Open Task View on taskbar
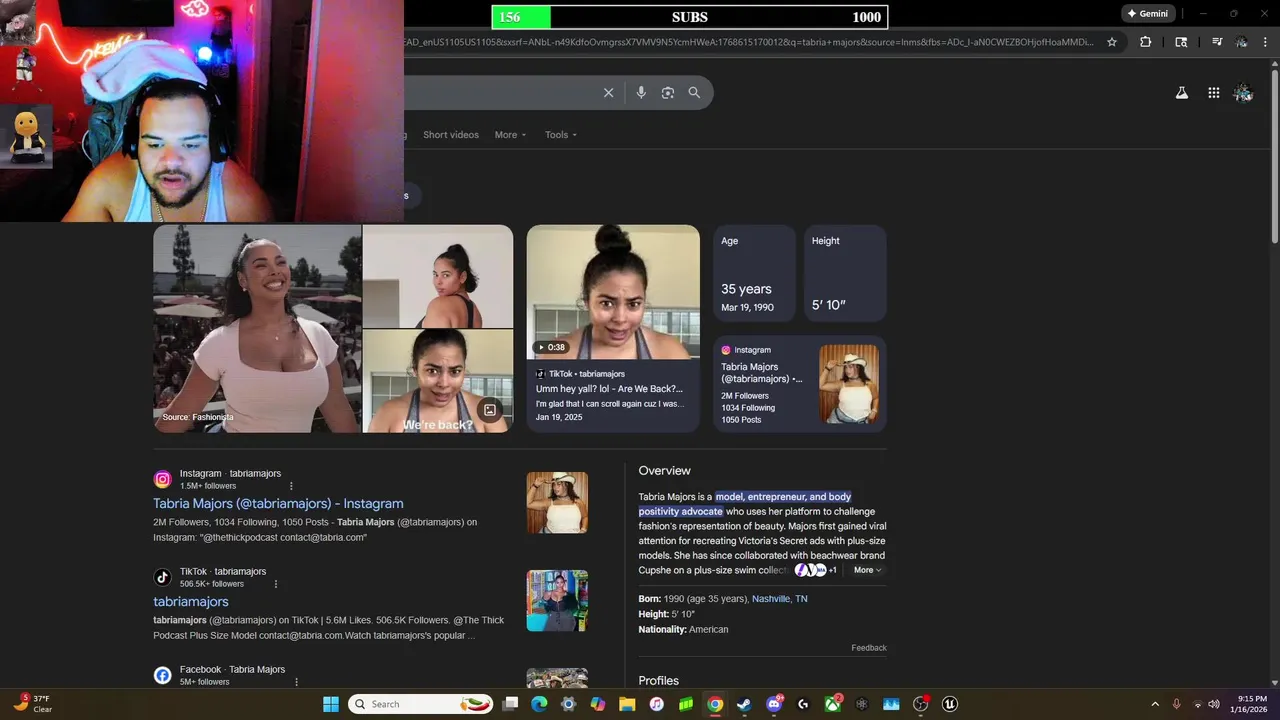Screen dimensions: 1280x720 [x=510, y=704]
